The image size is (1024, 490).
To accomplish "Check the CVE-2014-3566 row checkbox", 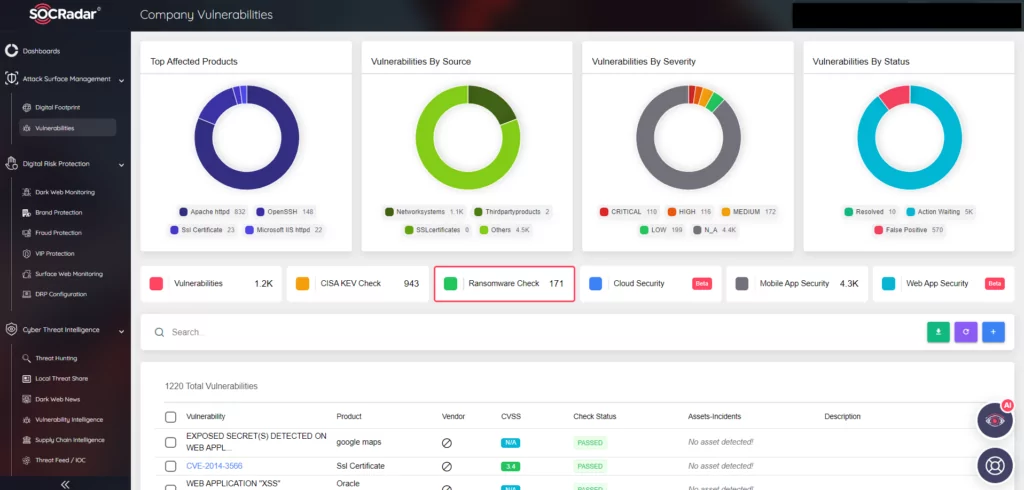I will 170,466.
